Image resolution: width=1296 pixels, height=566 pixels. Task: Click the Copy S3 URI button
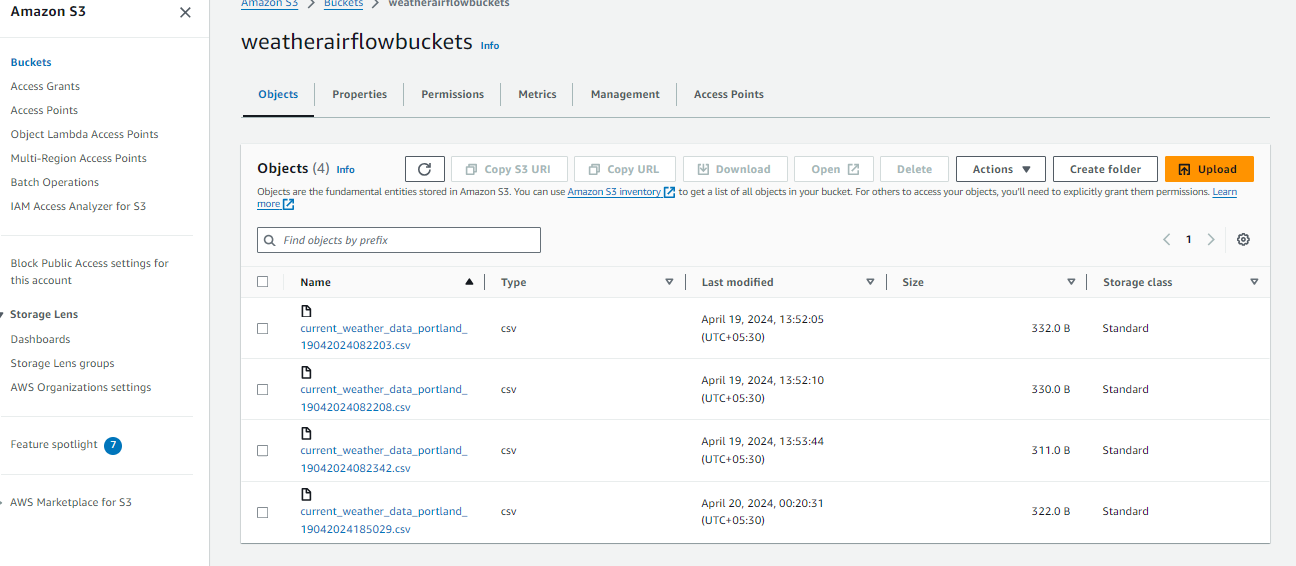click(509, 169)
